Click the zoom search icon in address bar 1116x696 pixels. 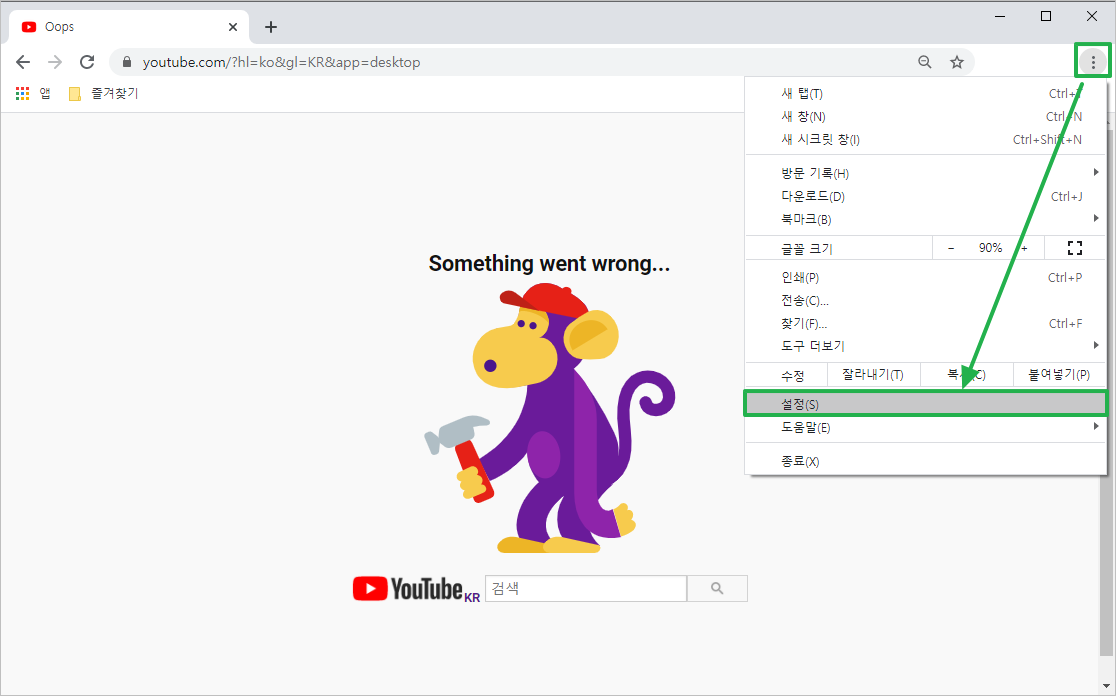click(x=924, y=61)
